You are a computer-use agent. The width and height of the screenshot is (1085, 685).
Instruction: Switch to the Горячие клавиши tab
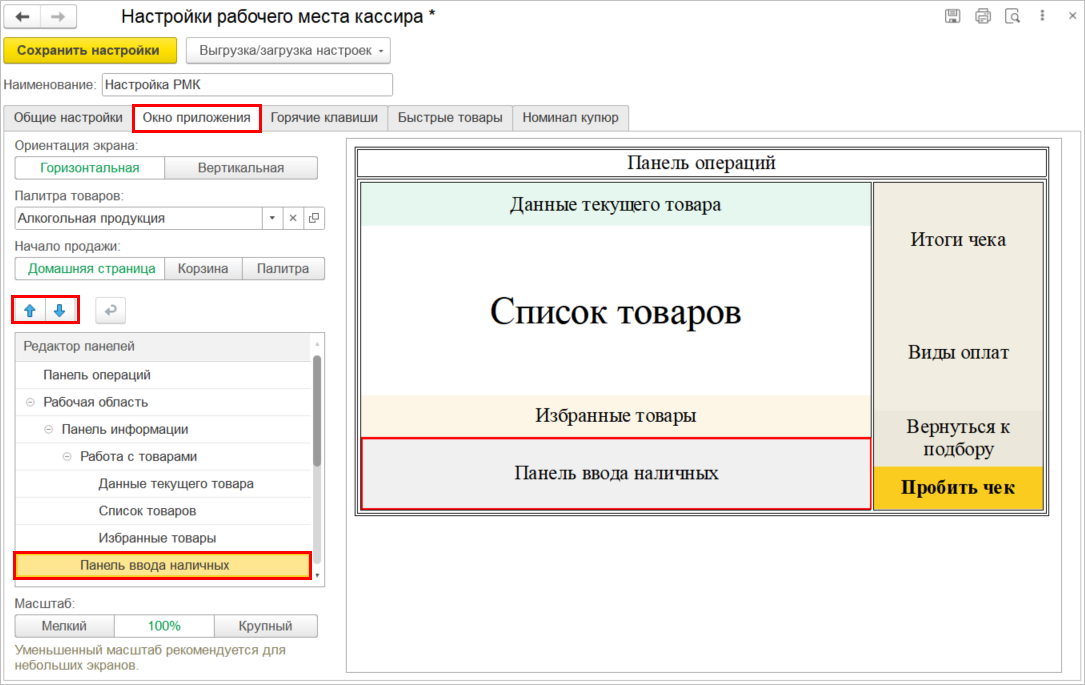[324, 117]
